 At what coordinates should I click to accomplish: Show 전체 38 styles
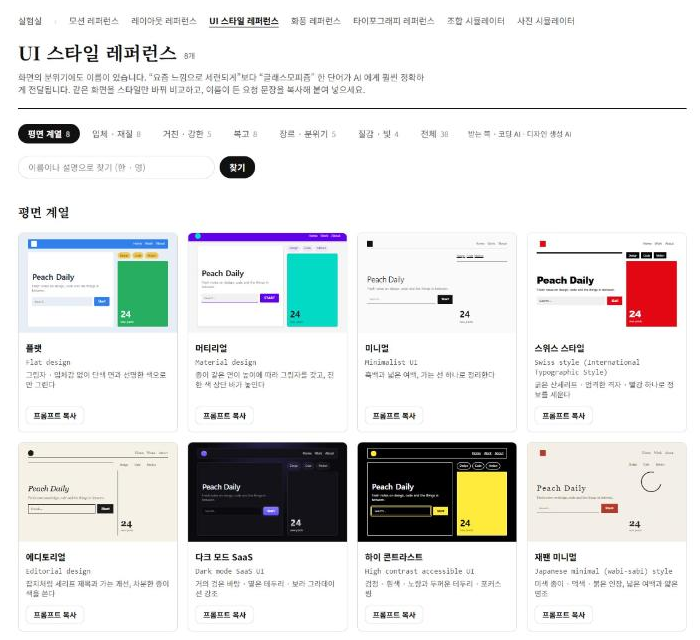(x=434, y=134)
